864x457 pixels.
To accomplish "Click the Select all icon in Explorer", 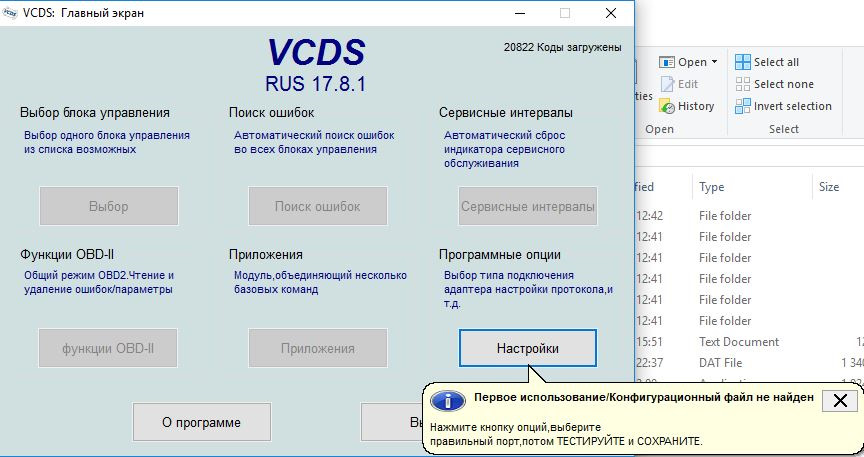I will point(742,62).
